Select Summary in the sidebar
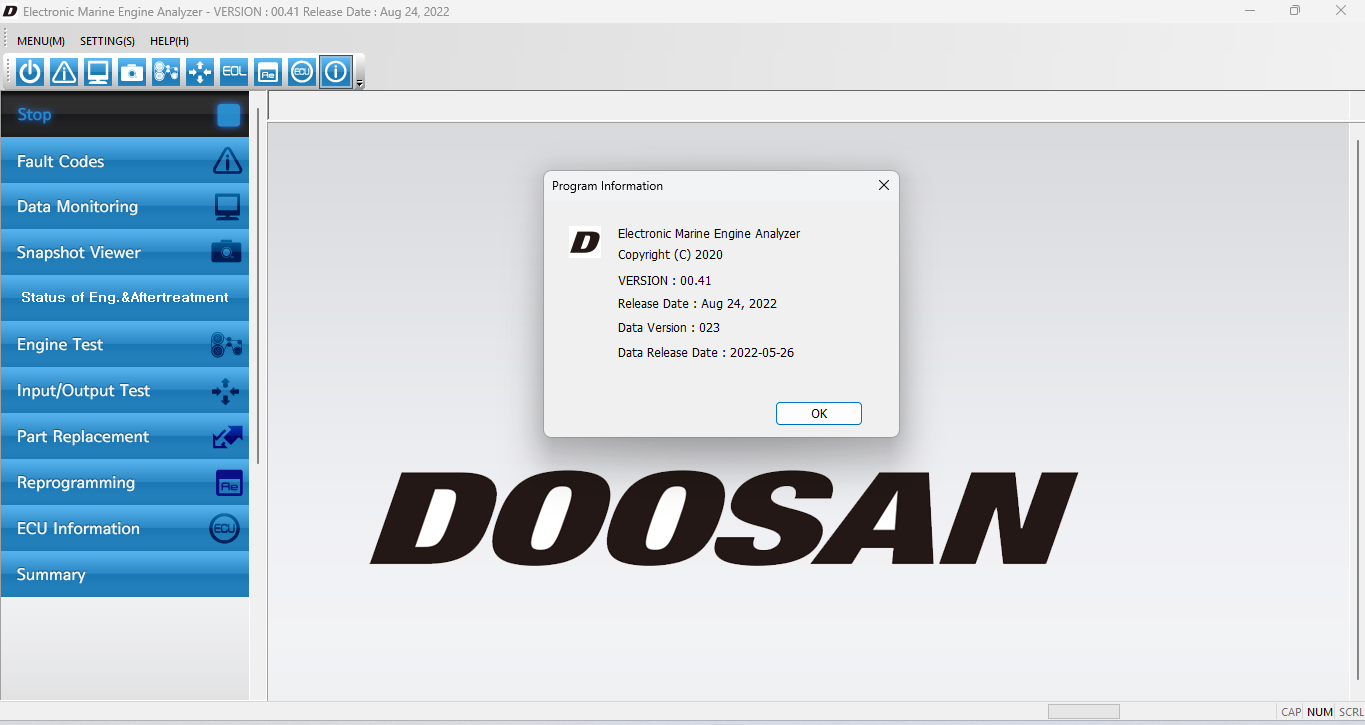1365x725 pixels. pyautogui.click(x=125, y=575)
